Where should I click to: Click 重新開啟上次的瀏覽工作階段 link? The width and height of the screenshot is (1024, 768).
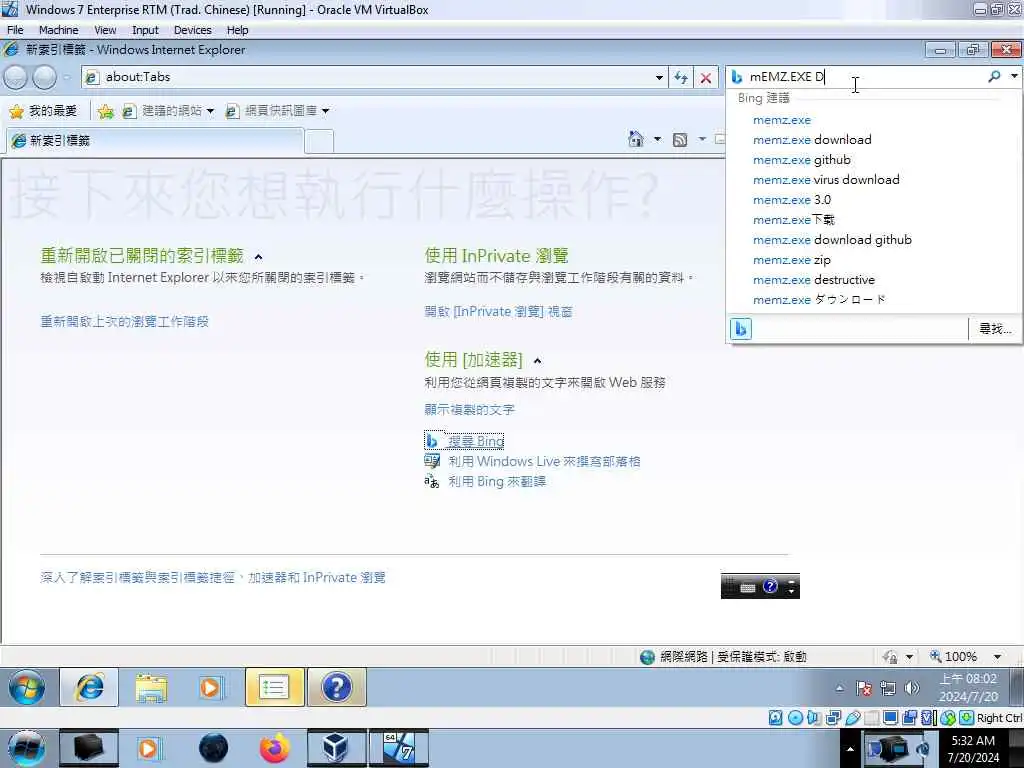[x=125, y=321]
